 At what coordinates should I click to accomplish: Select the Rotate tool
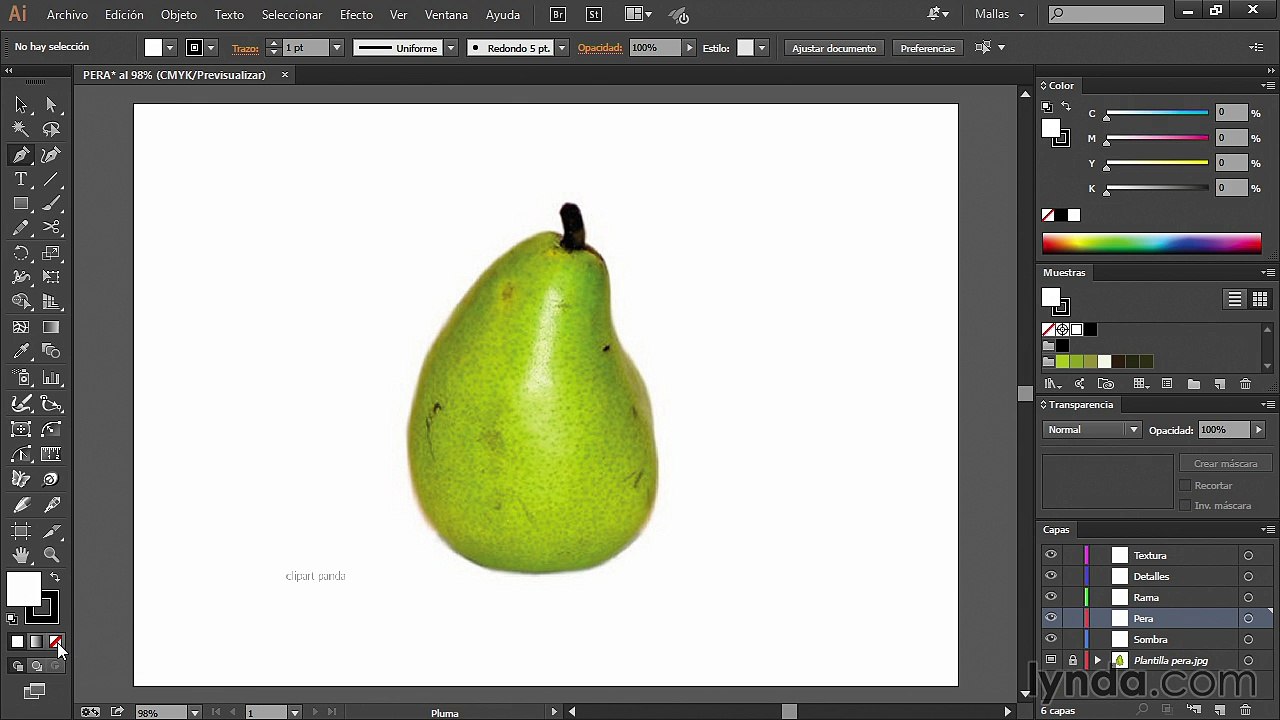(21, 253)
